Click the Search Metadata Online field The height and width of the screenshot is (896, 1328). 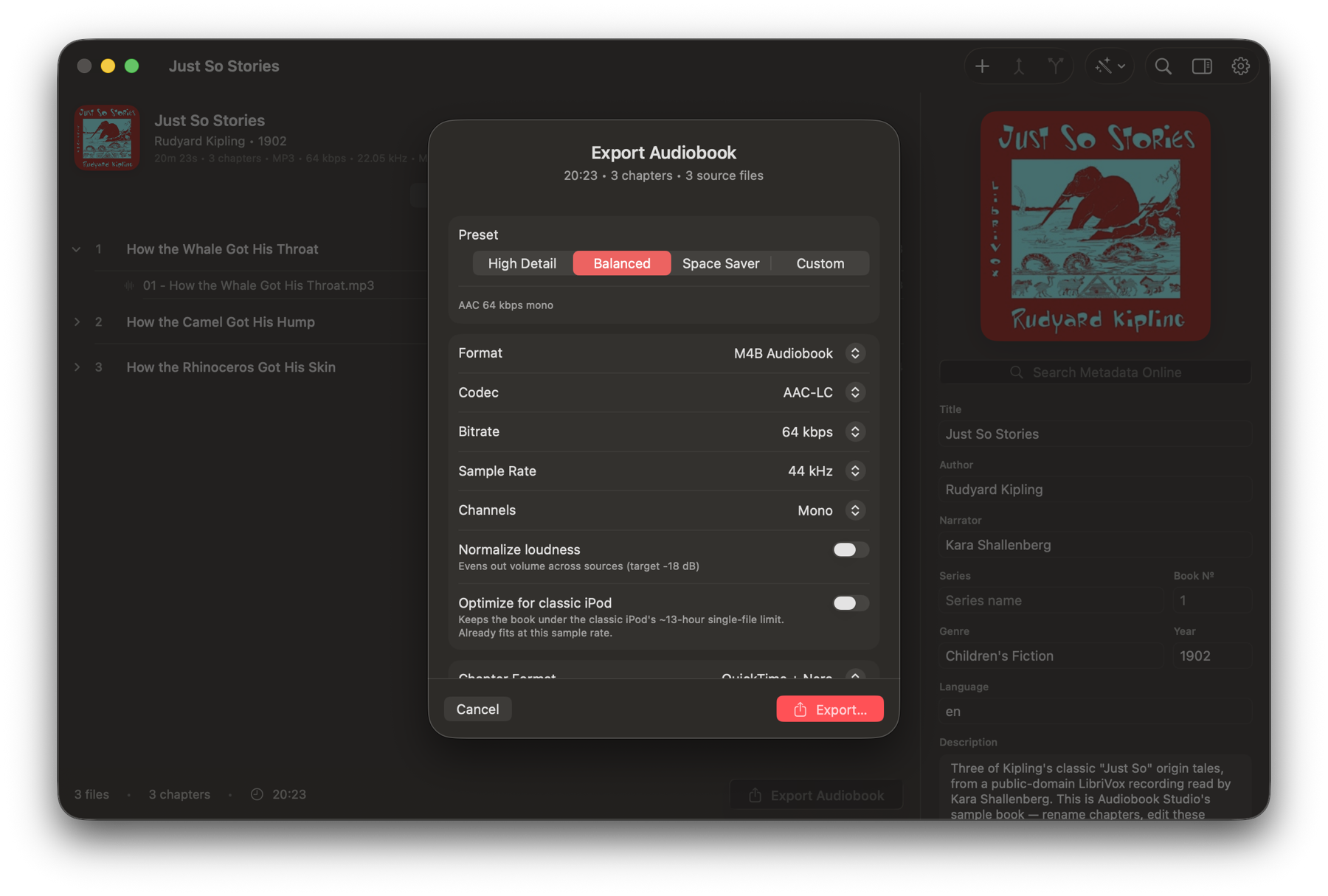tap(1095, 372)
